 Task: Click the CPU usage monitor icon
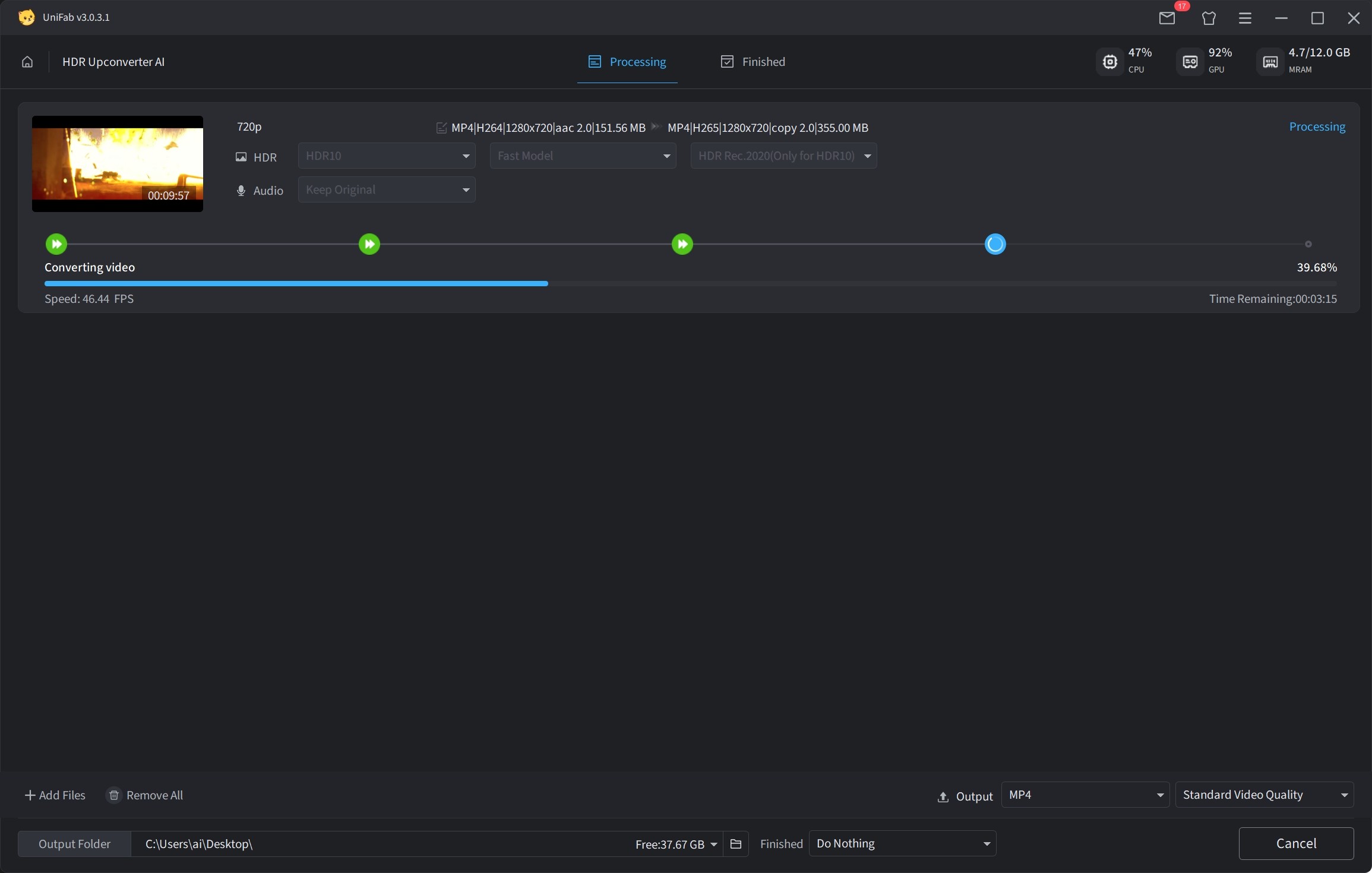click(1109, 62)
